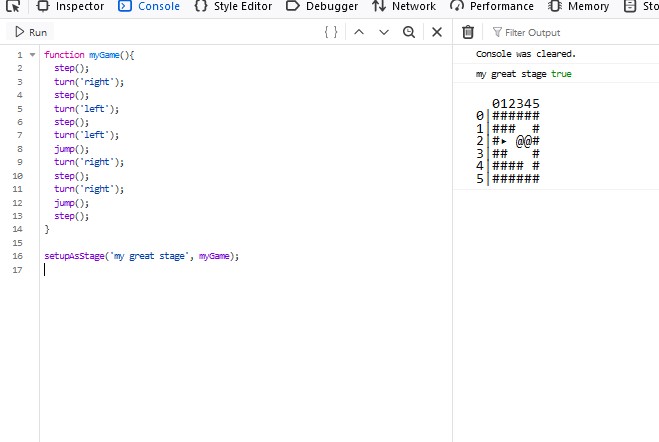
Task: Go to previous expression in history
Action: pos(359,32)
